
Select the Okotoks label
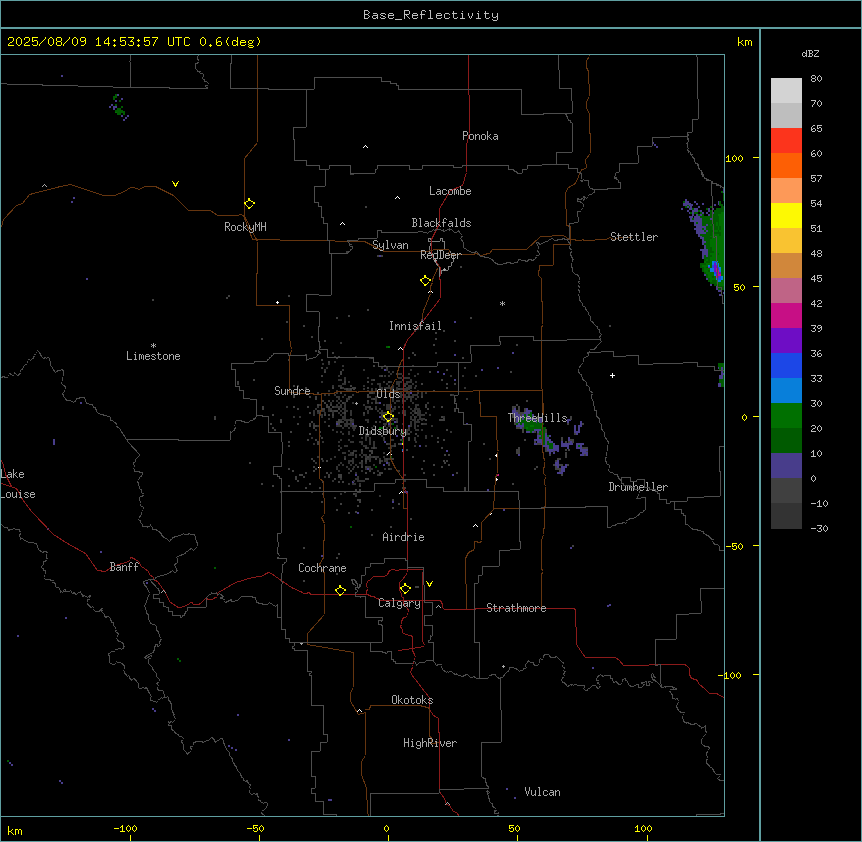click(x=412, y=700)
